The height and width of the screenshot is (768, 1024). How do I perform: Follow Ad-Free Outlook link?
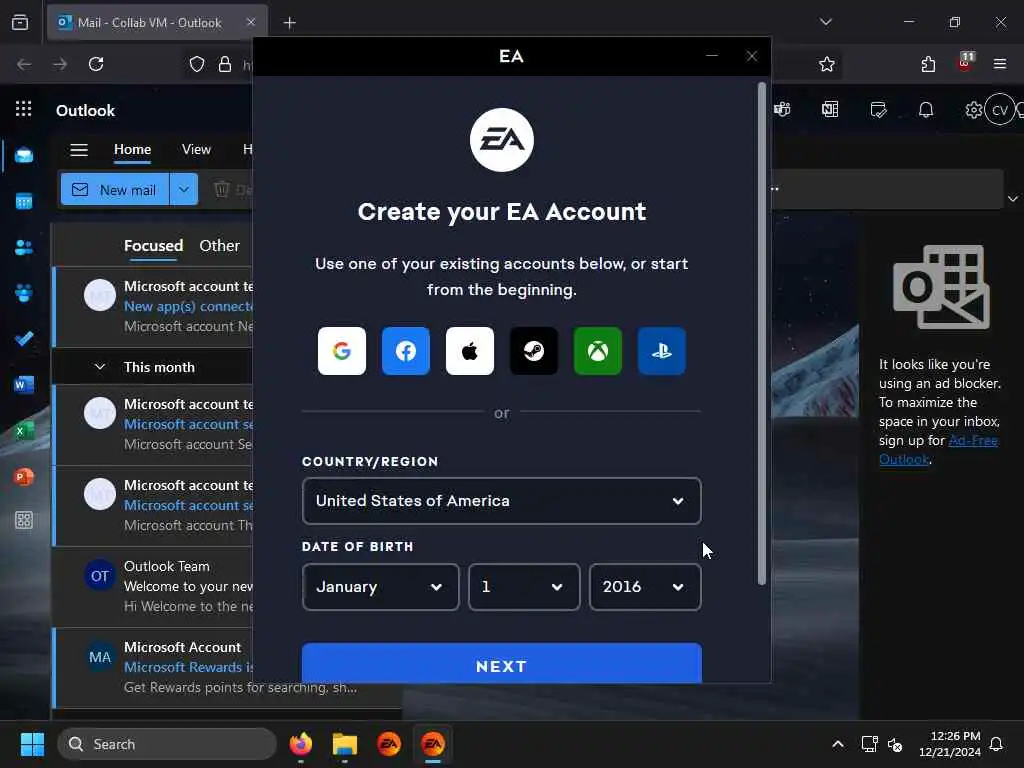[x=938, y=450]
